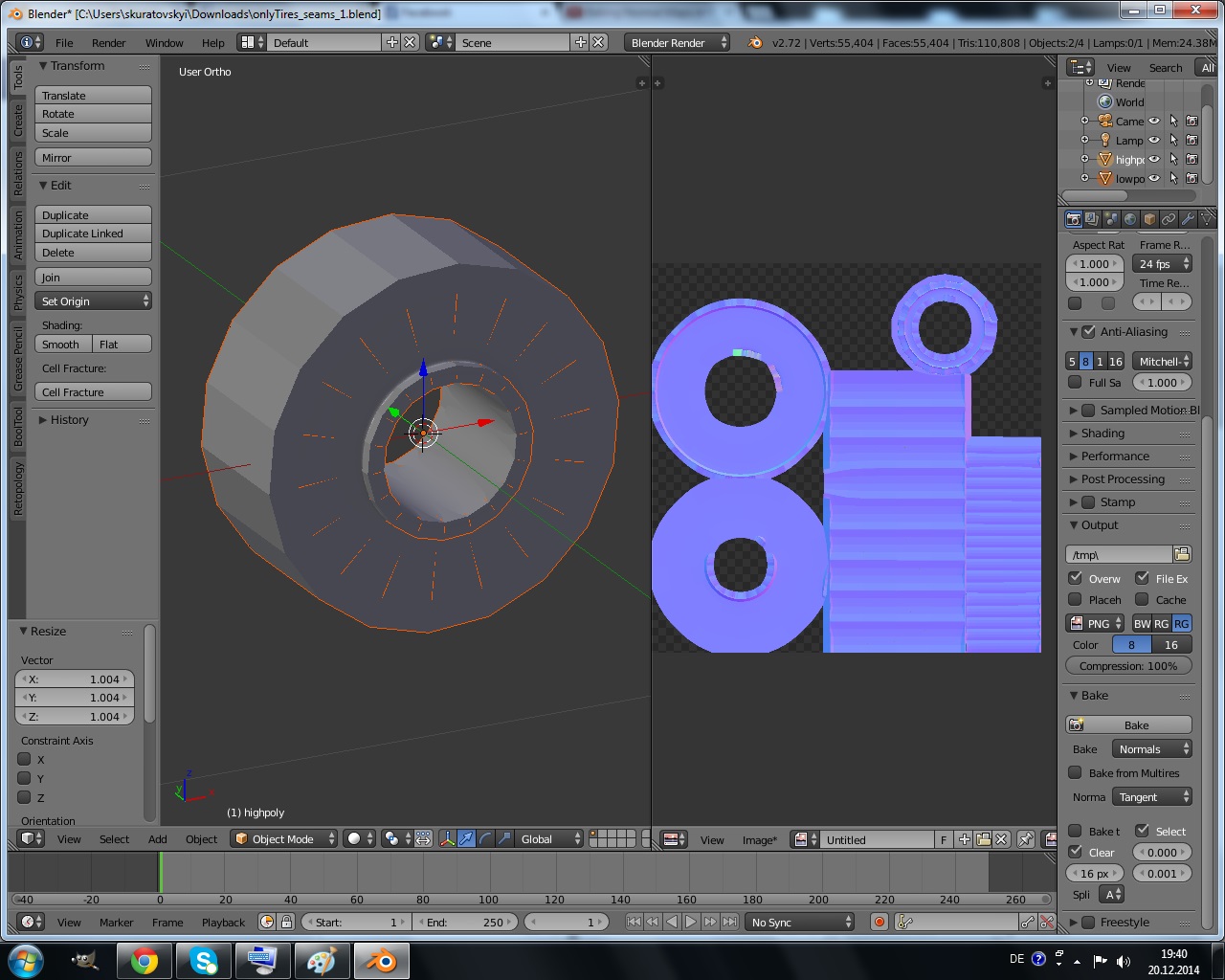Viewport: 1225px width, 980px height.
Task: Open the No Sync playback dropdown
Action: point(799,922)
